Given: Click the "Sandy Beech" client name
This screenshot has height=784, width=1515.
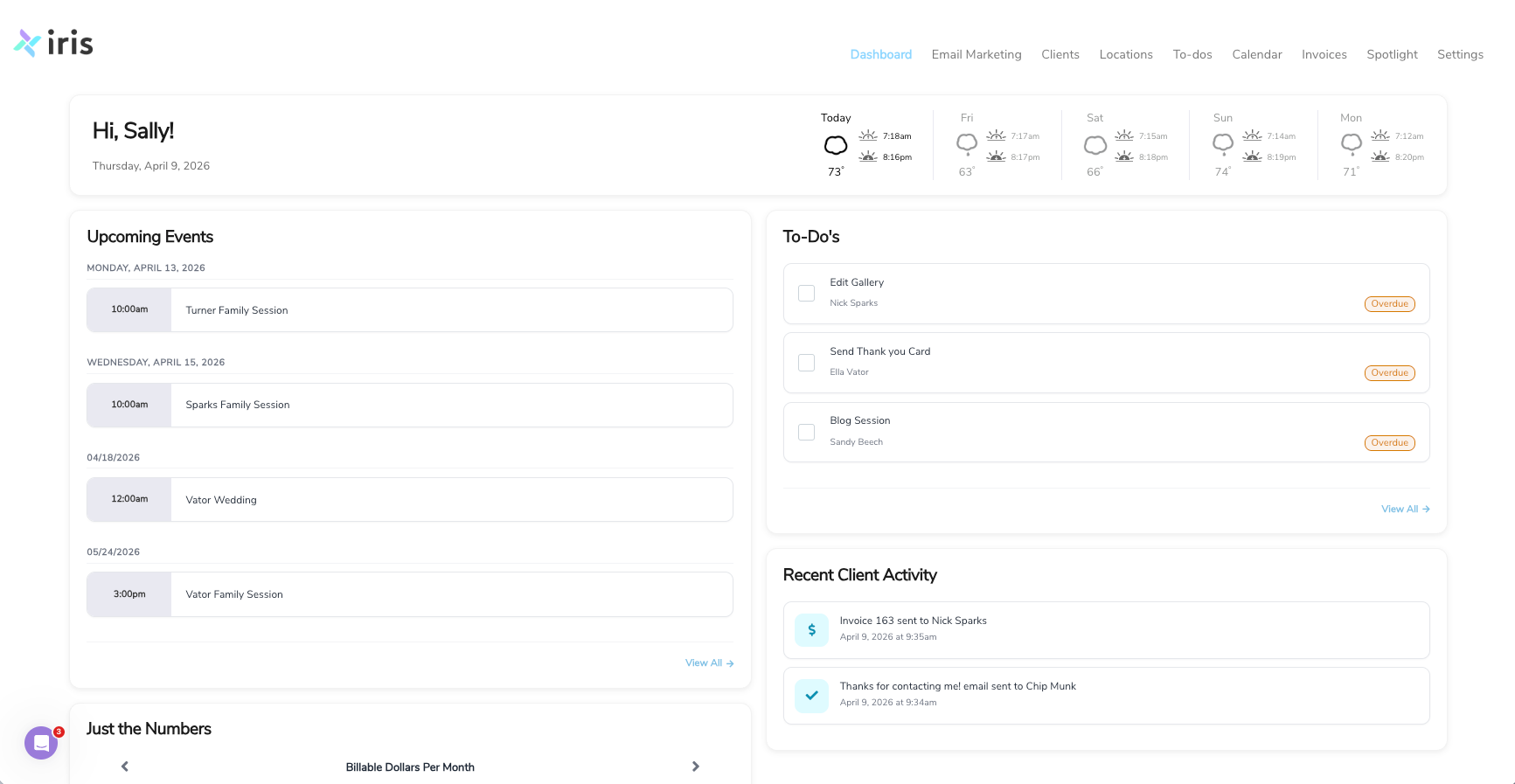Looking at the screenshot, I should (x=857, y=442).
